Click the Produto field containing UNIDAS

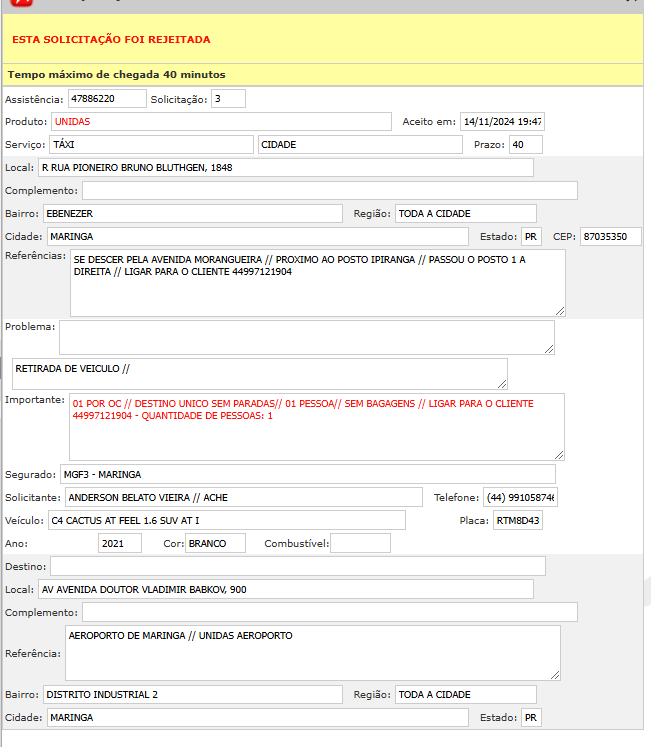(221, 121)
